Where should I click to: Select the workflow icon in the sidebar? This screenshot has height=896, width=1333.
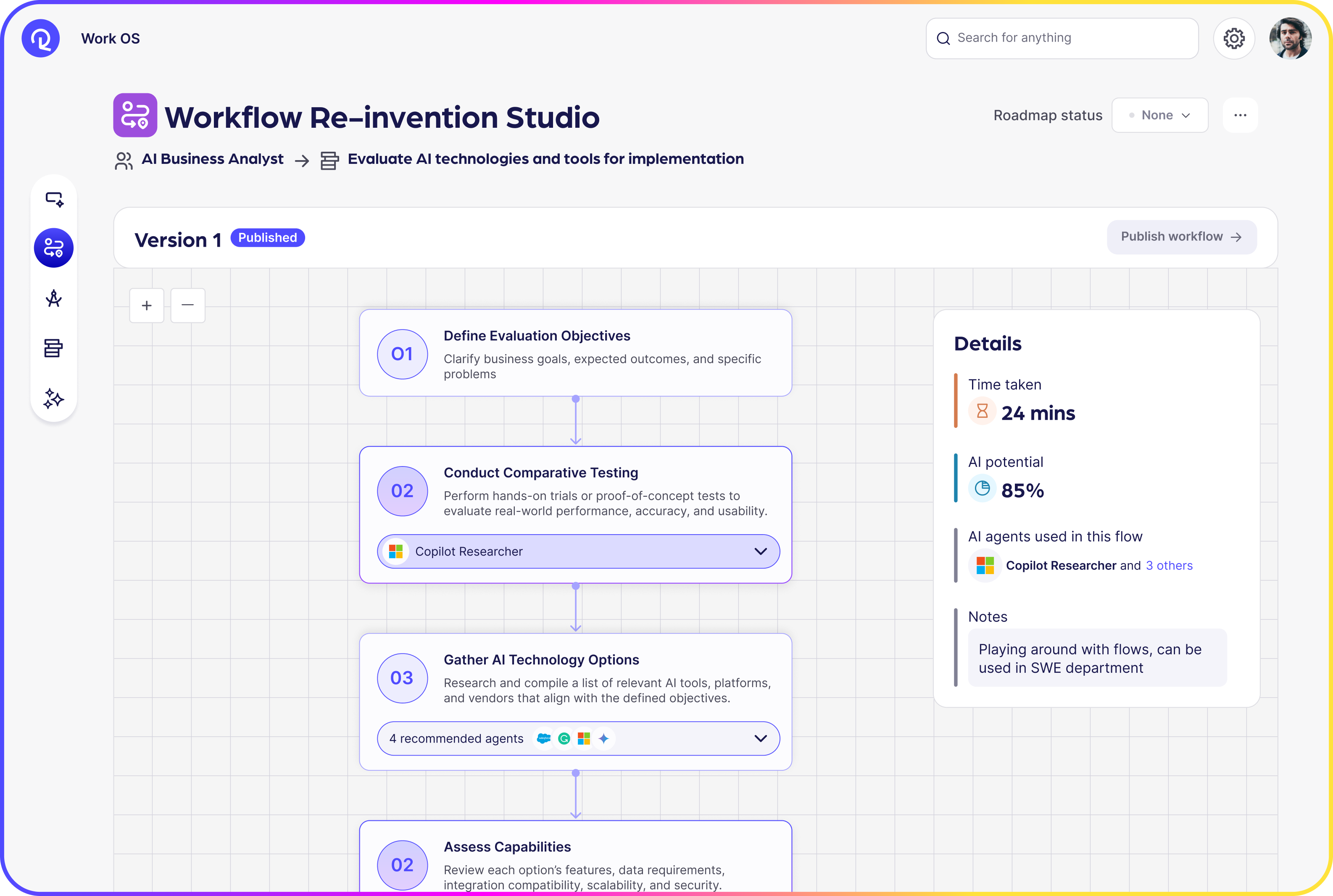[x=54, y=248]
